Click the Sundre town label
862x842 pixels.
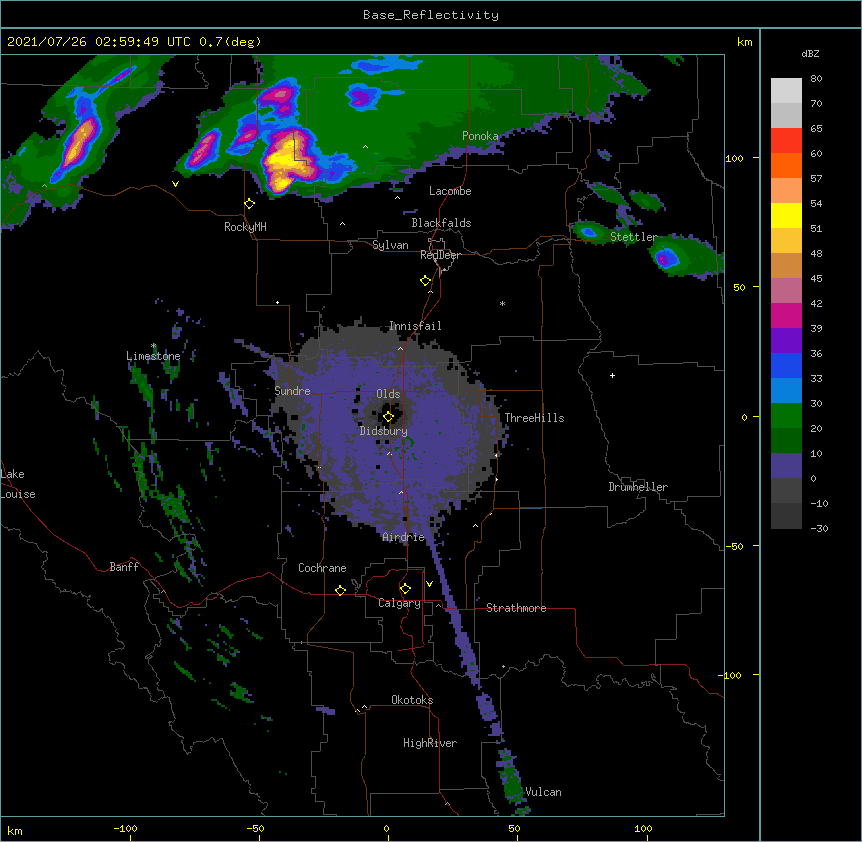292,391
